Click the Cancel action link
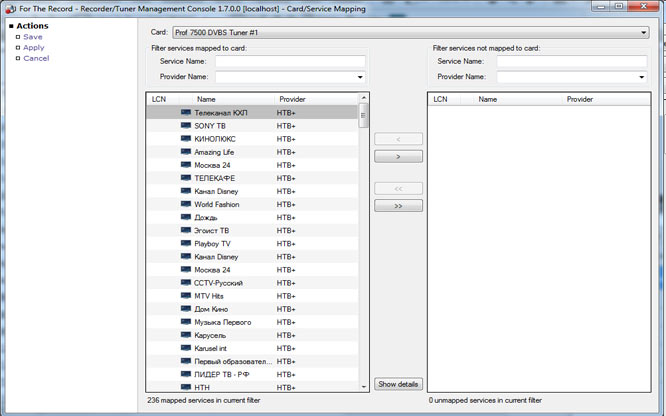The image size is (666, 416). pos(36,58)
